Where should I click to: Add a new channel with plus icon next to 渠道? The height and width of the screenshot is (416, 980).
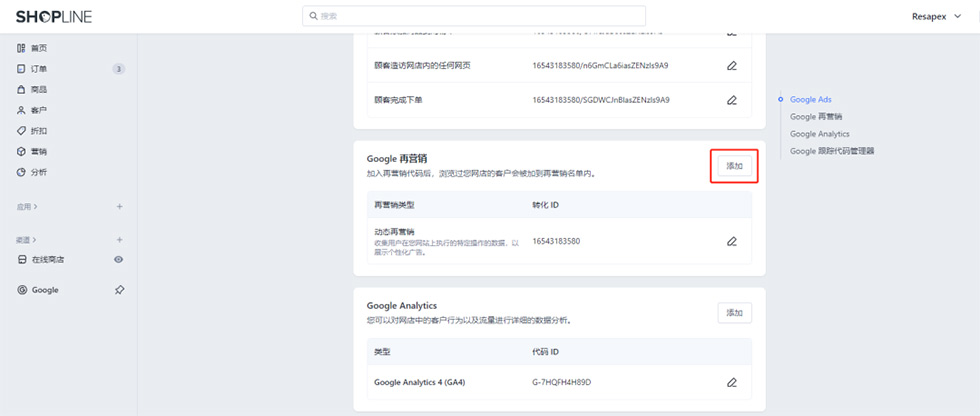[x=119, y=240]
